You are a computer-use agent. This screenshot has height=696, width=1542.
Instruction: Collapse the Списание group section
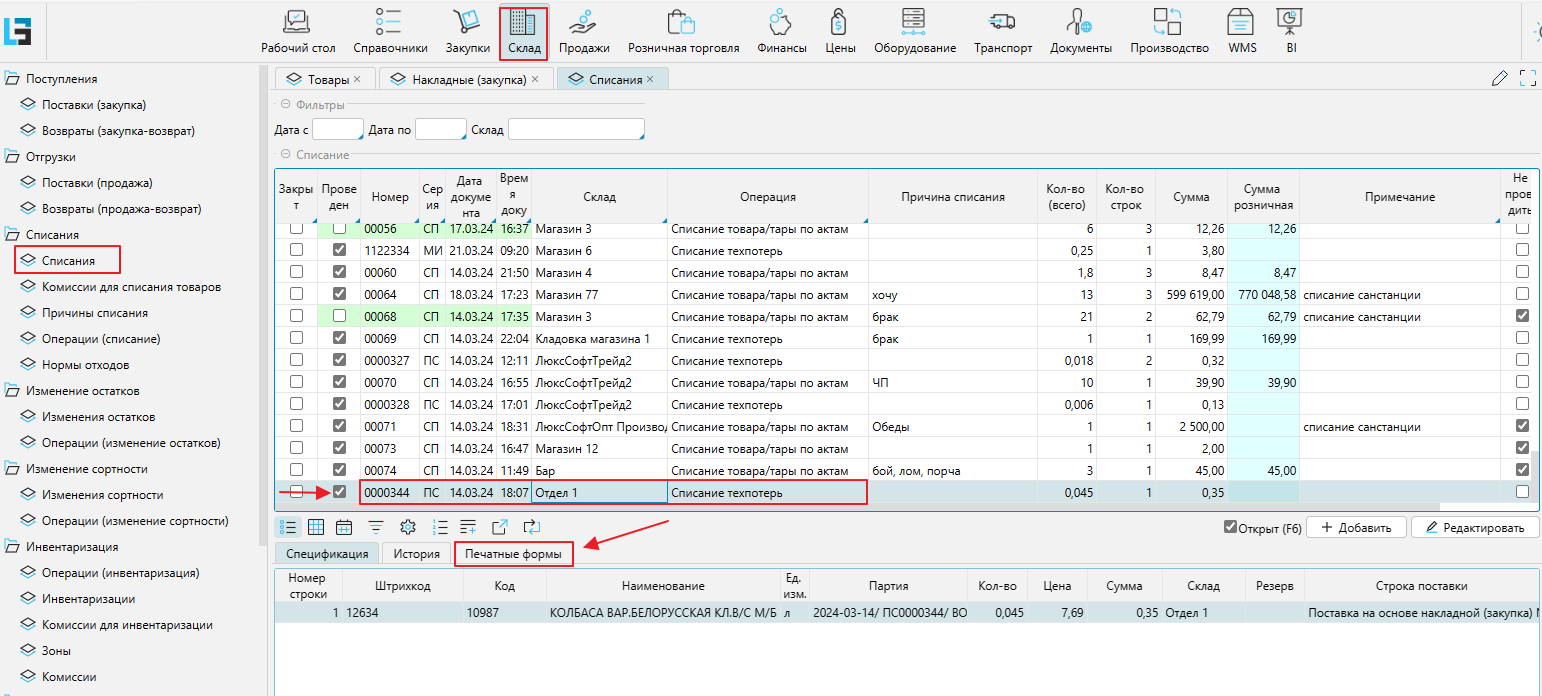(x=286, y=155)
